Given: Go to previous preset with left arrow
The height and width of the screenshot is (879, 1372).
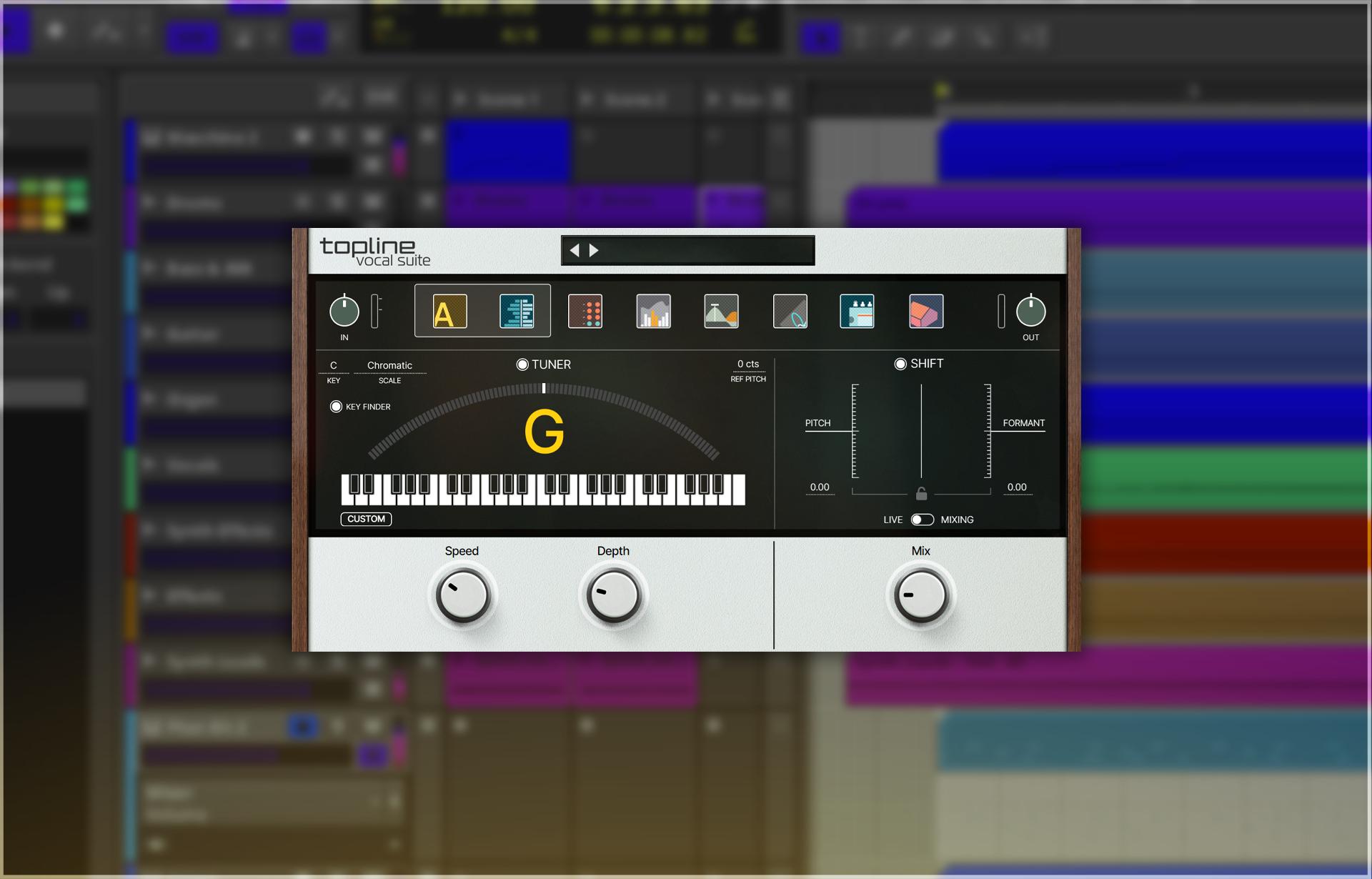Looking at the screenshot, I should [575, 250].
